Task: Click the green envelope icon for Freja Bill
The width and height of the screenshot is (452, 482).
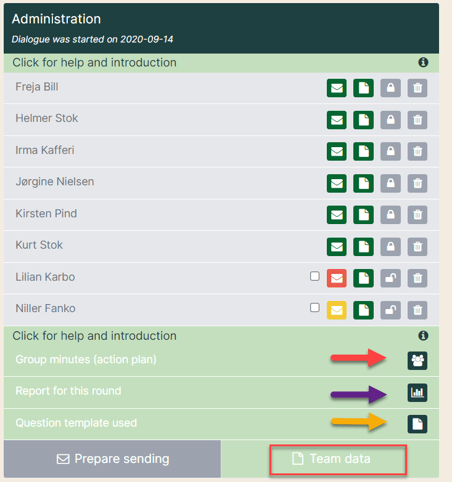Action: pyautogui.click(x=337, y=88)
